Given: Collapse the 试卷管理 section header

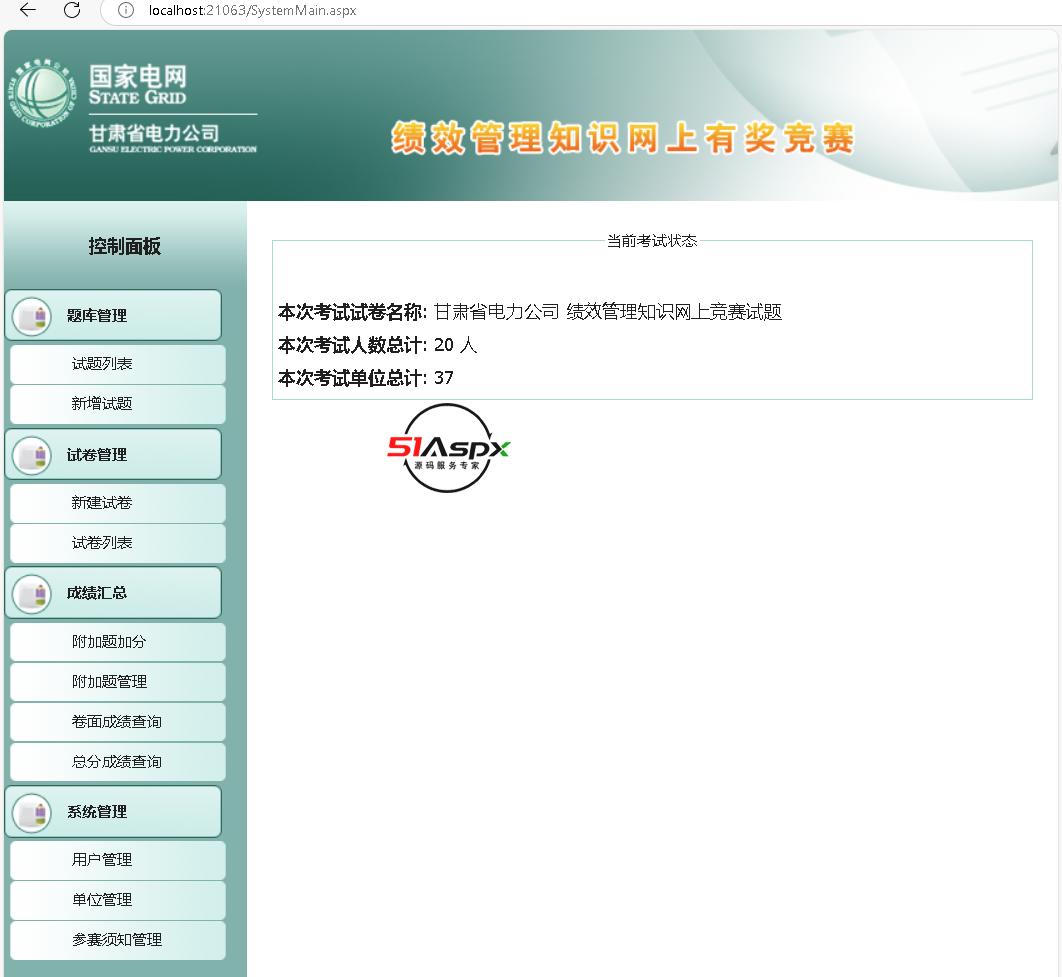Looking at the screenshot, I should coord(113,454).
